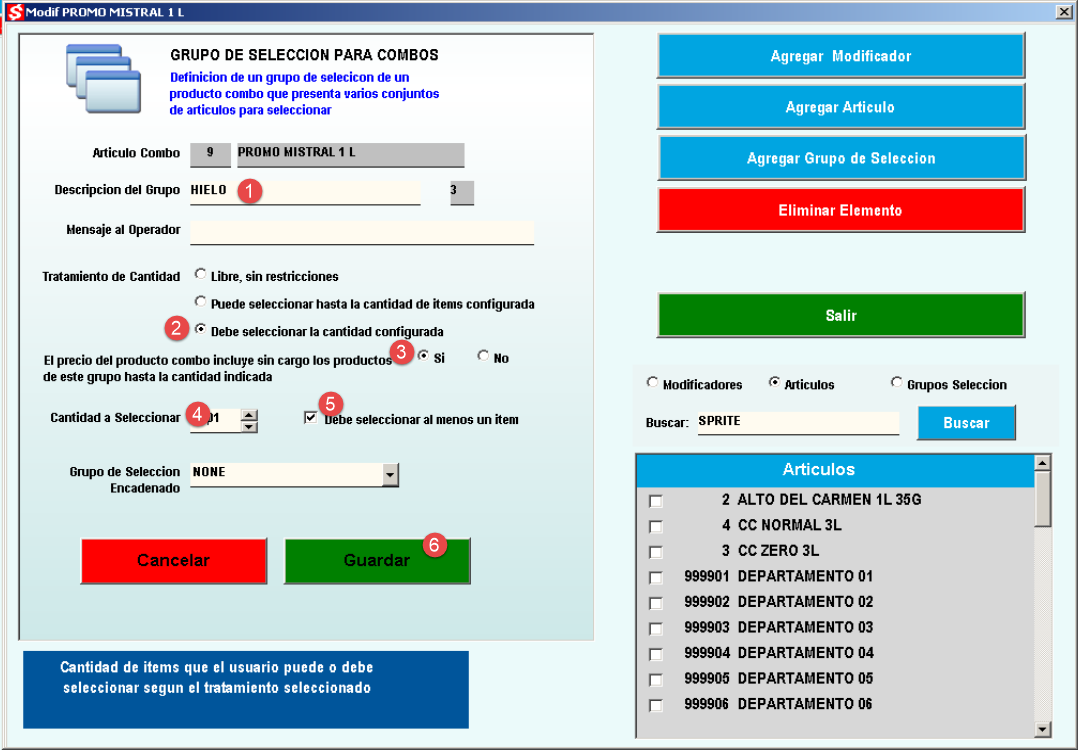1078x750 pixels.
Task: Check the DEPARTAMENTO 04 item
Action: click(656, 654)
